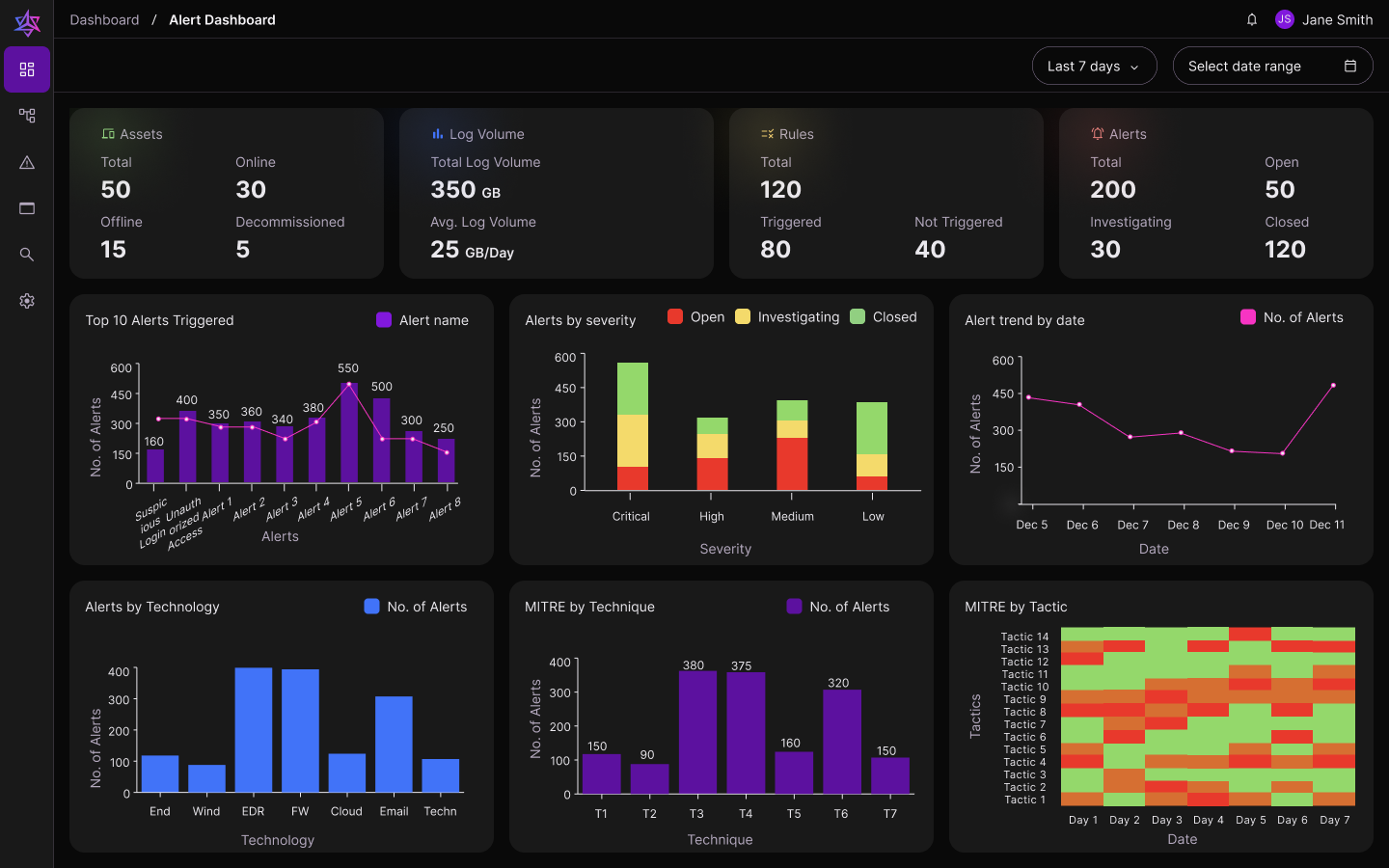Expand the Last 7 days dropdown

[x=1094, y=66]
